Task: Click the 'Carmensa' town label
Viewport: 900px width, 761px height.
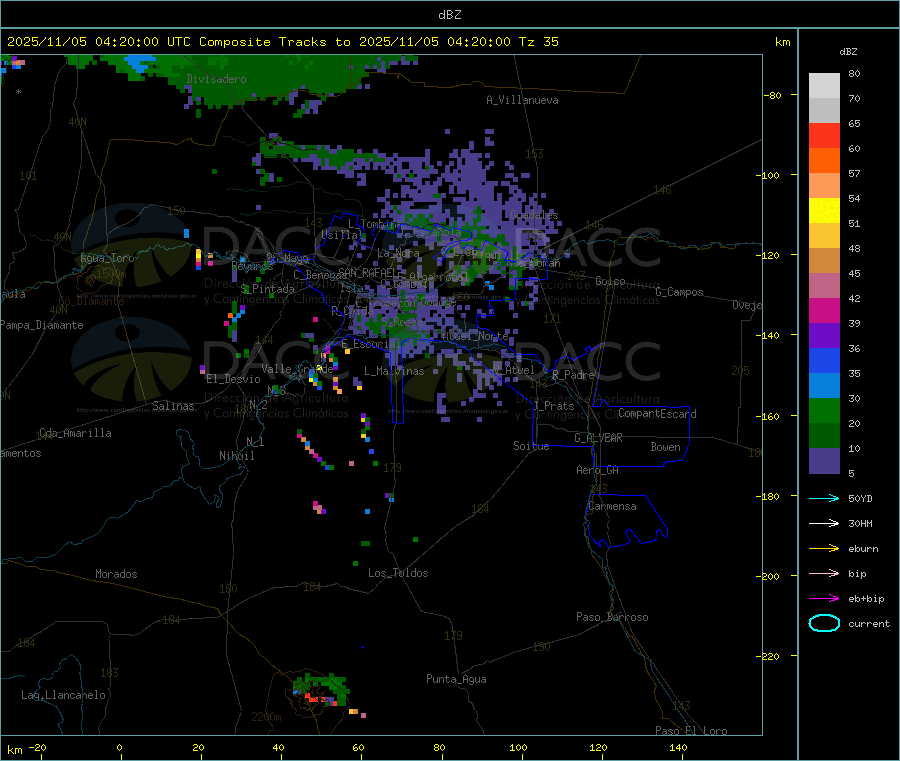Action: [x=612, y=506]
